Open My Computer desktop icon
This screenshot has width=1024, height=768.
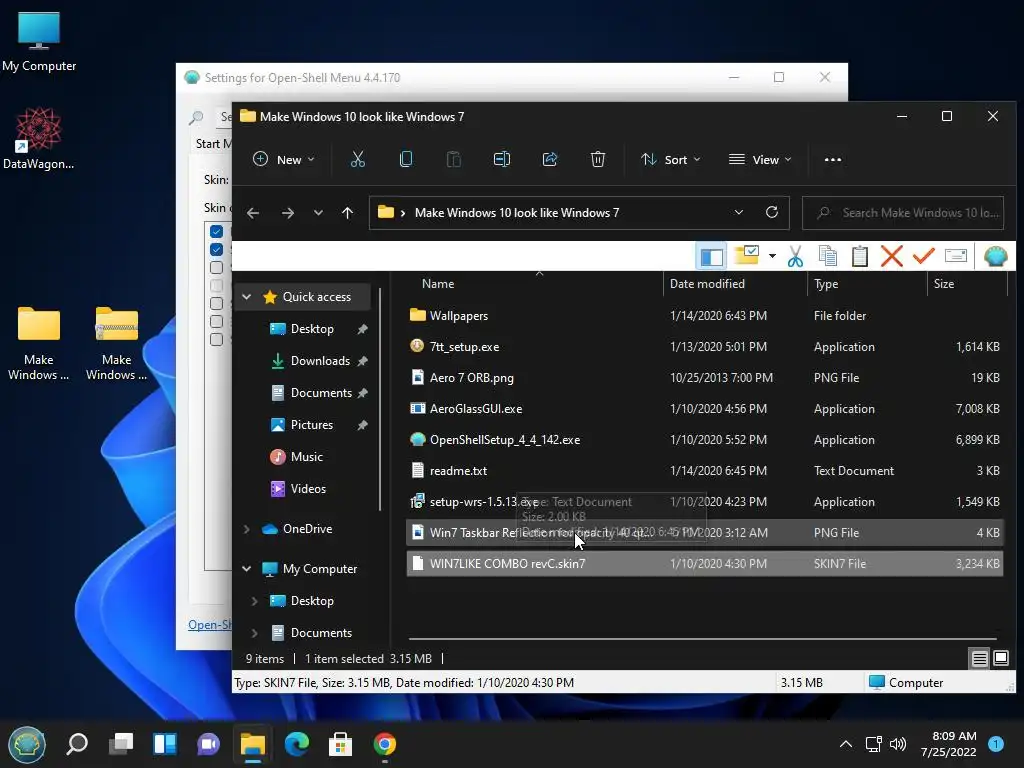[39, 41]
